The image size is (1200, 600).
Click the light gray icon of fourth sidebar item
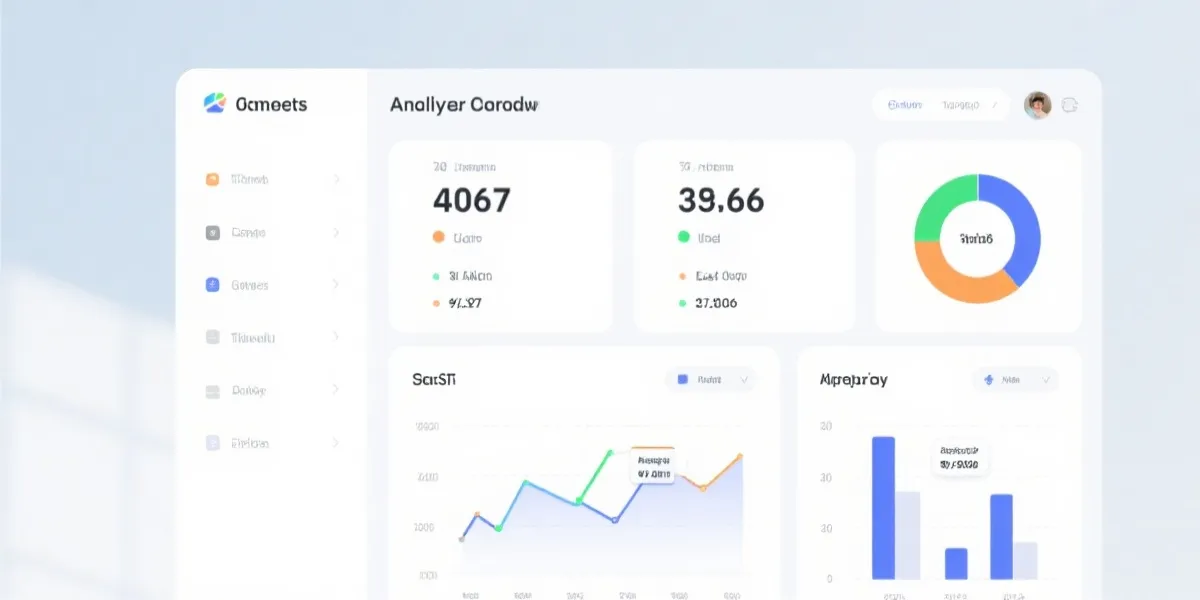212,338
